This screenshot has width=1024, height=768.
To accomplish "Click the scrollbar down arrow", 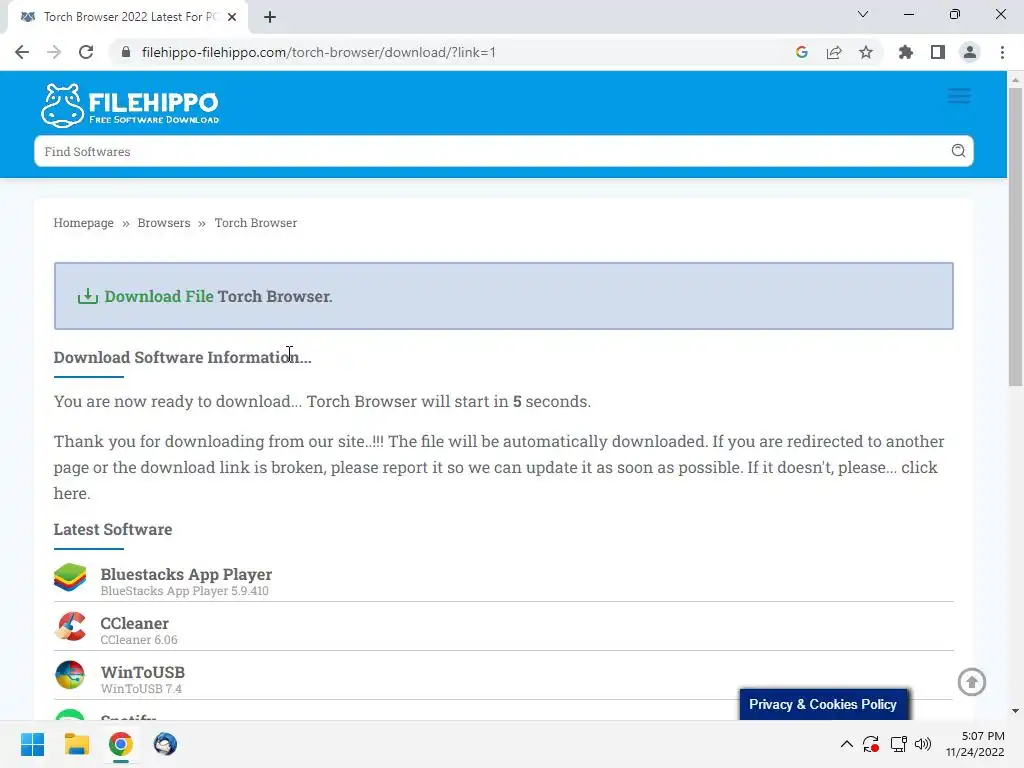I will point(1015,711).
